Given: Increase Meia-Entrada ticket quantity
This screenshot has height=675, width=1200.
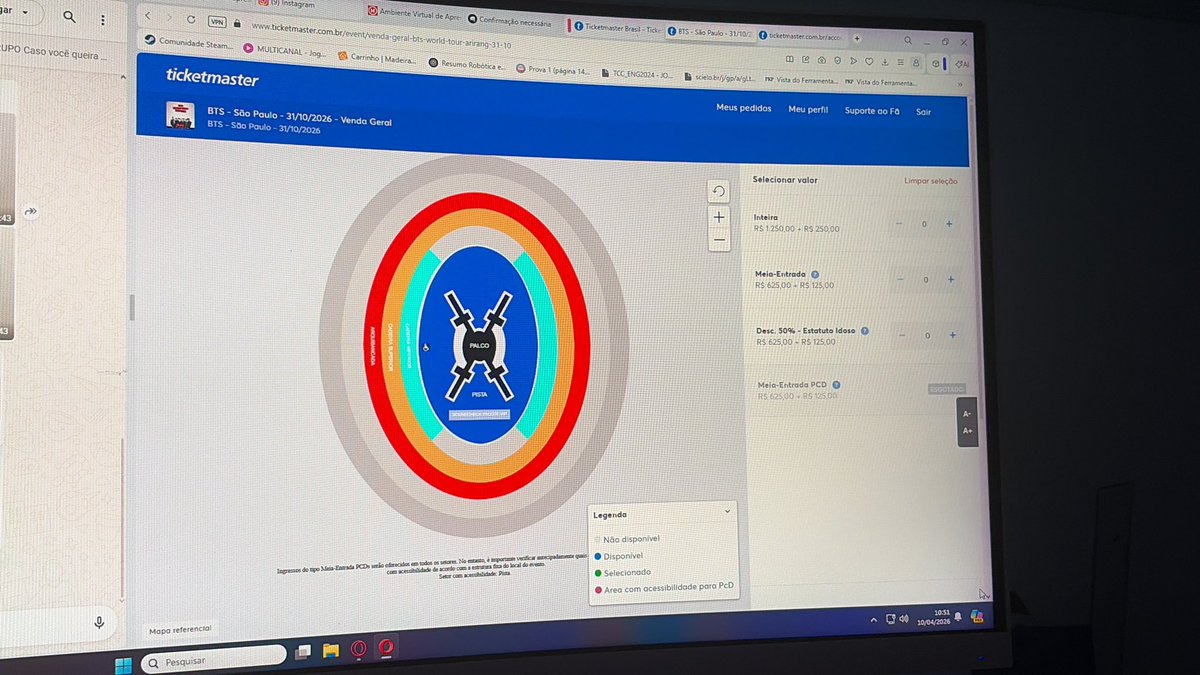Looking at the screenshot, I should [950, 280].
